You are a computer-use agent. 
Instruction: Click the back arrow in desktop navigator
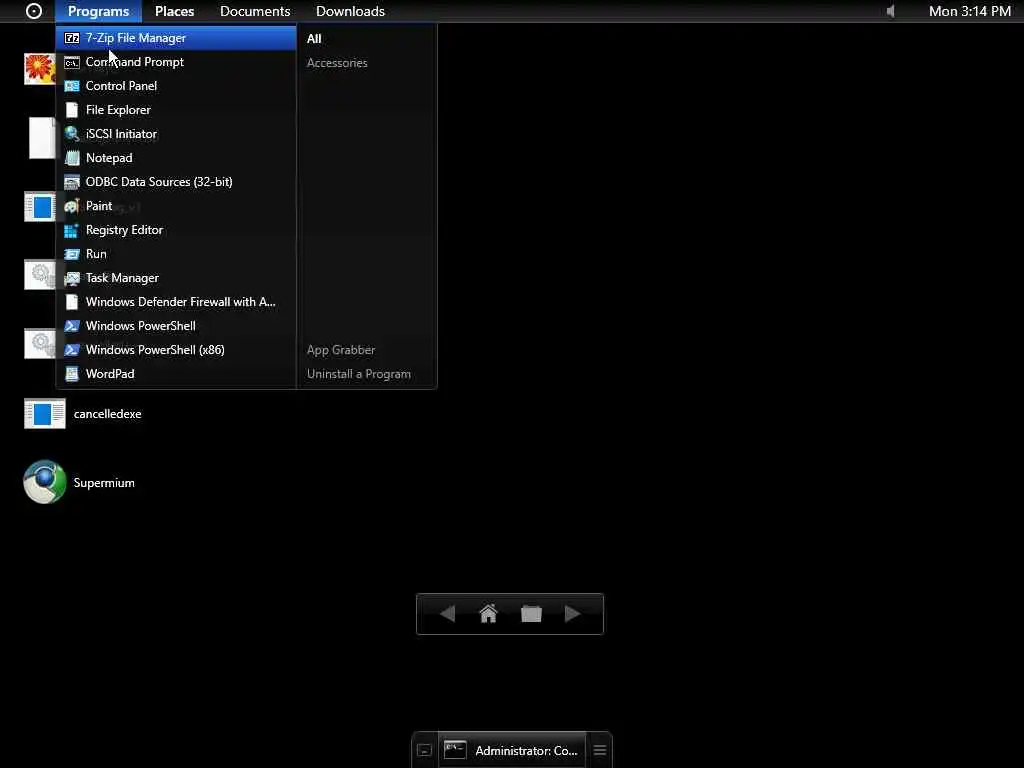click(447, 614)
